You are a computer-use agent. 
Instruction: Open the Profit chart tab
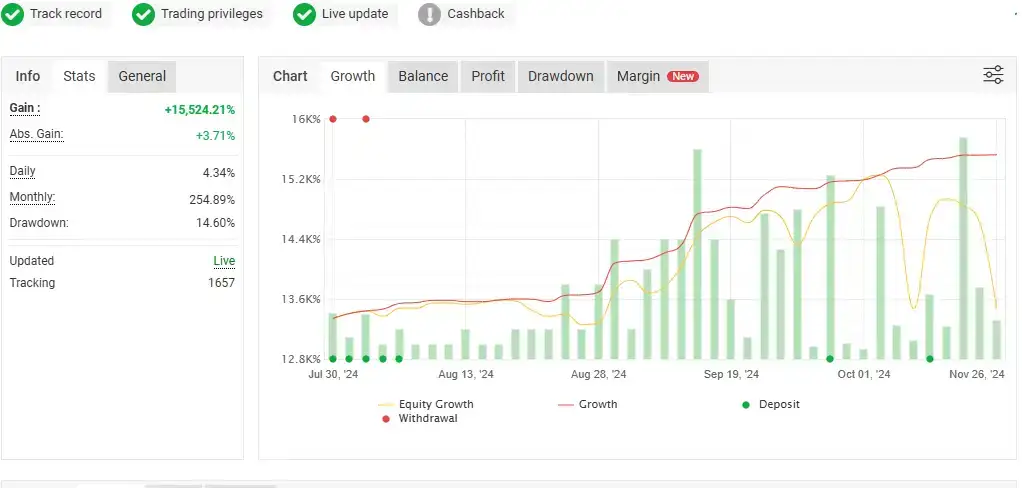488,76
